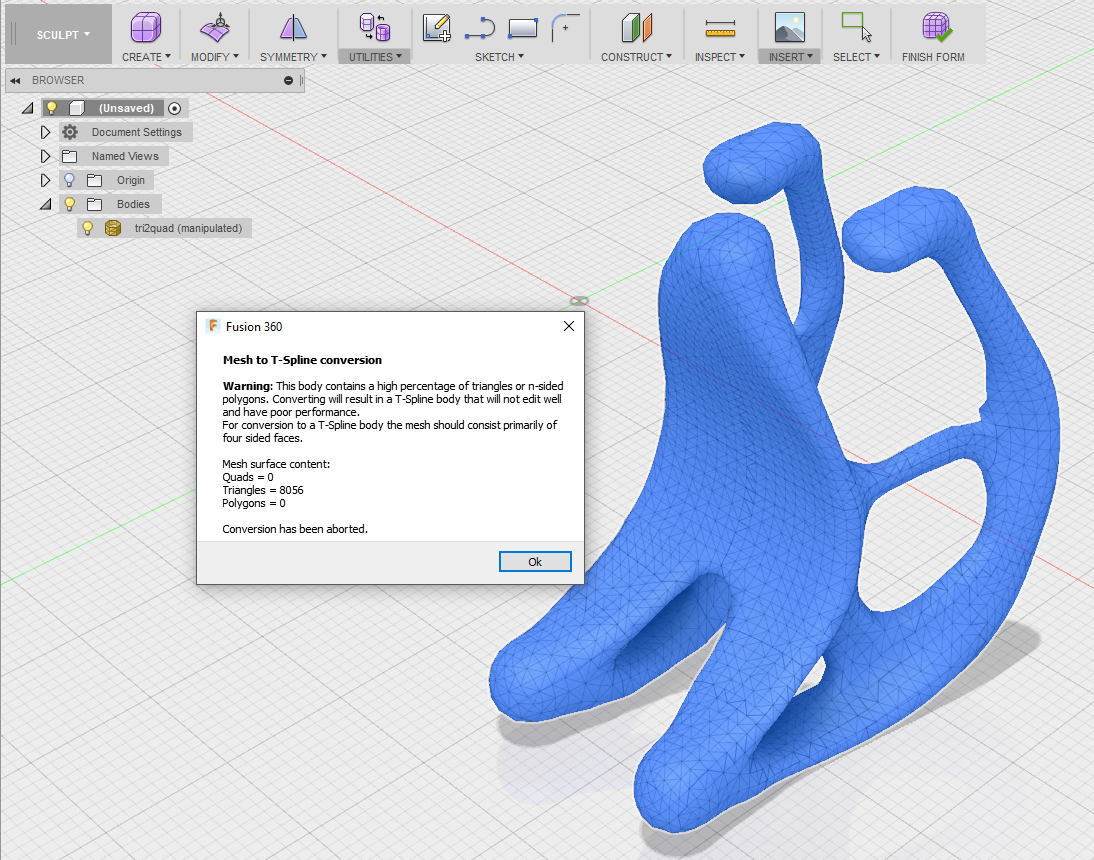Expand the Document Settings tree item
This screenshot has width=1094, height=860.
(45, 131)
